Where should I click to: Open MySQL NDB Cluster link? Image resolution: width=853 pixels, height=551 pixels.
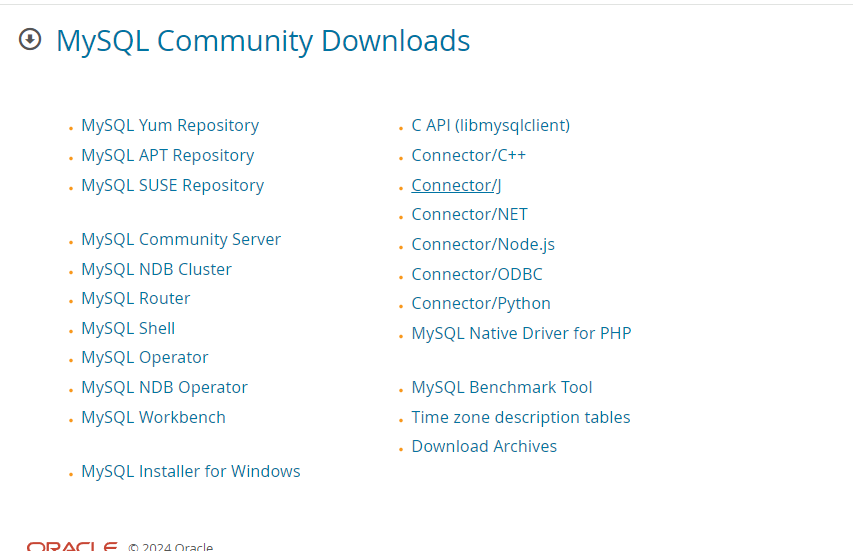pos(157,269)
